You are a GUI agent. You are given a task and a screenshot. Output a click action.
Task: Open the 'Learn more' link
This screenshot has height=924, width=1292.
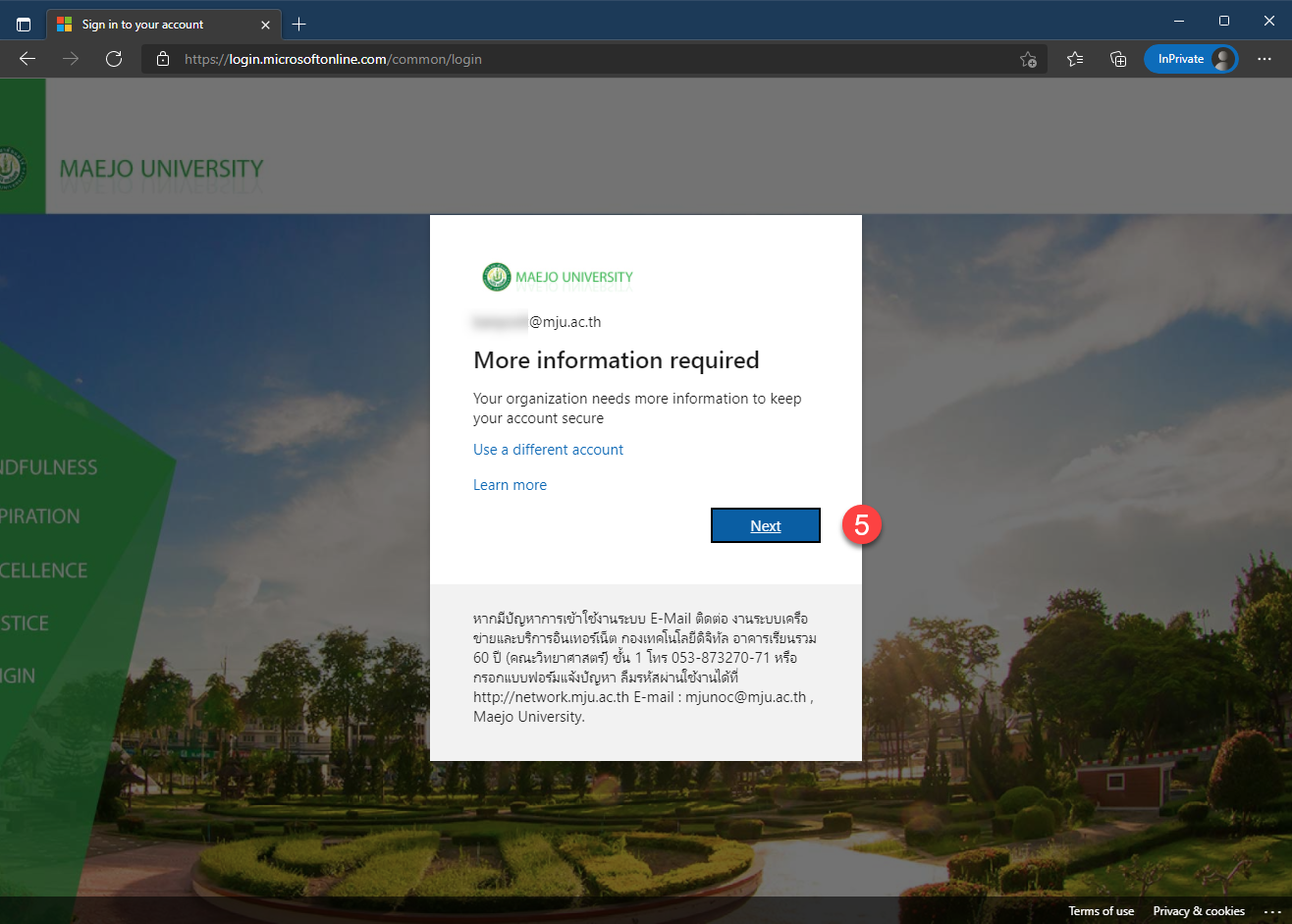click(510, 485)
